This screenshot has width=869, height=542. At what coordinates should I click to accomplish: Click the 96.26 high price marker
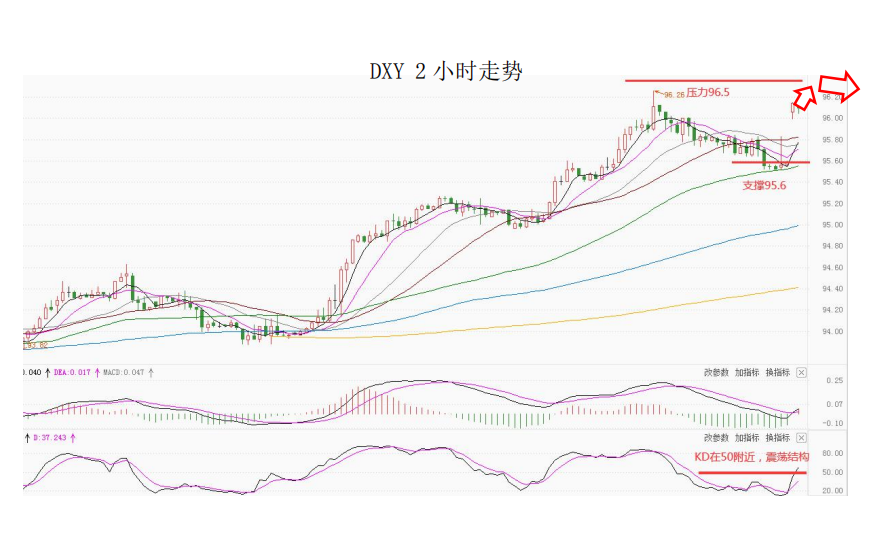click(x=673, y=95)
